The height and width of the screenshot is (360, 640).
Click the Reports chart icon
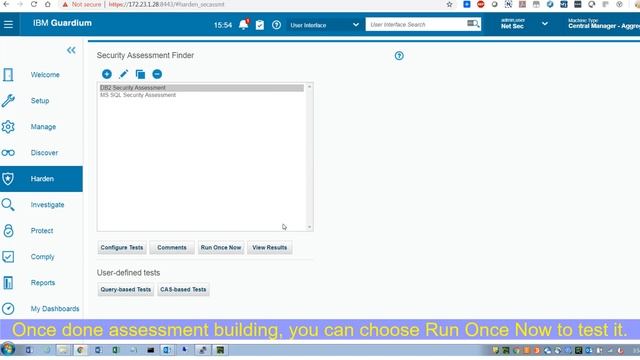pos(8,282)
